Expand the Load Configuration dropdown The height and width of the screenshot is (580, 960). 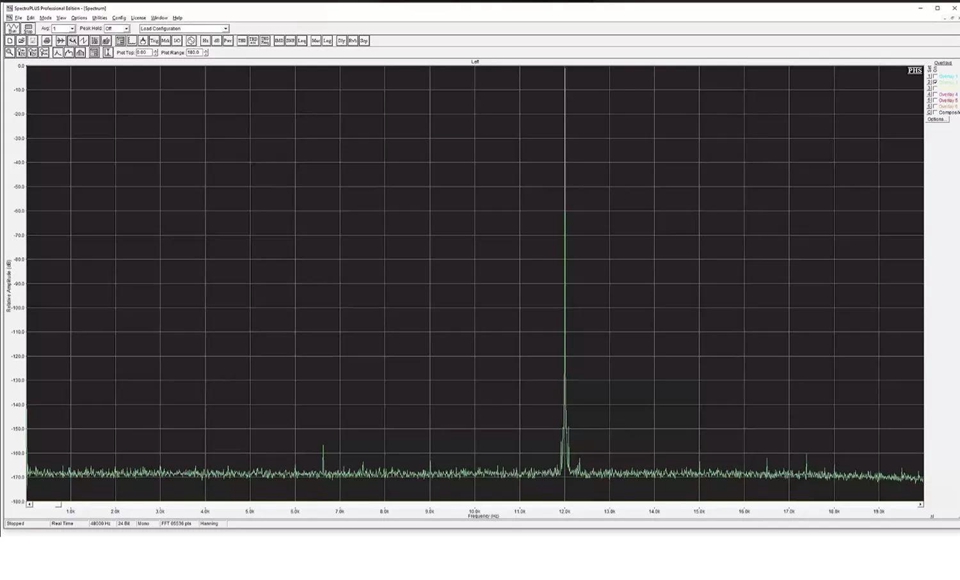[225, 29]
